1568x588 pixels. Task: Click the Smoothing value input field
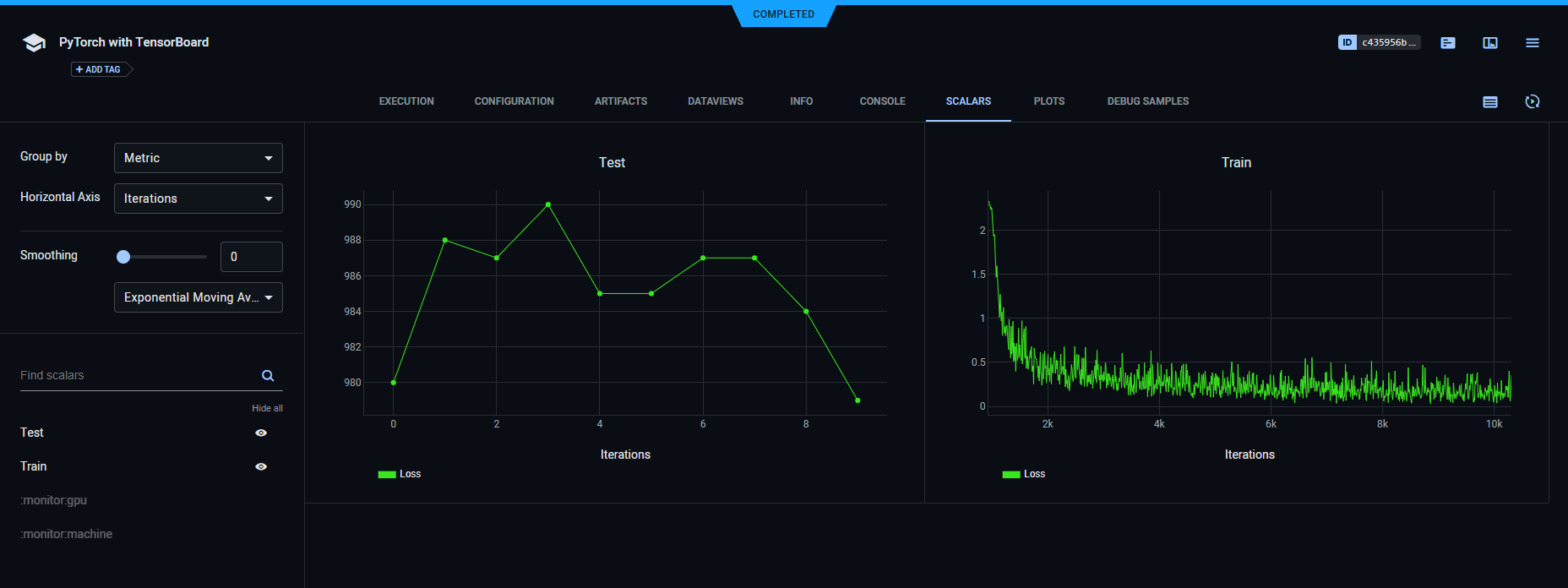252,257
